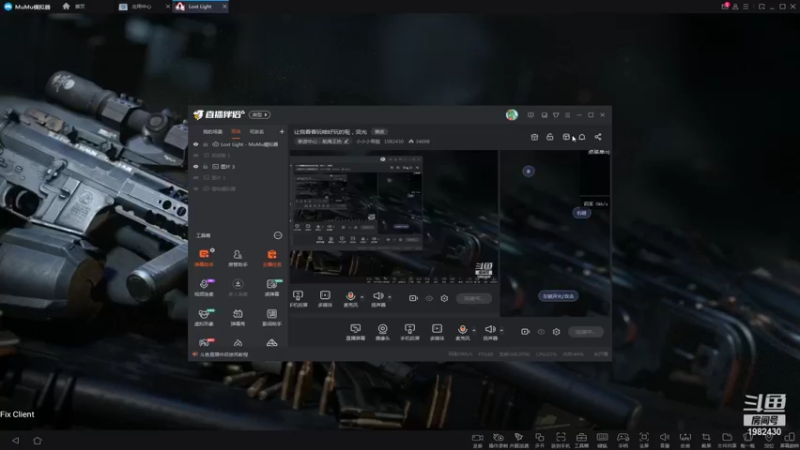800x450 pixels.
Task: Click the Android home button in MuMu
Action: [x=37, y=440]
